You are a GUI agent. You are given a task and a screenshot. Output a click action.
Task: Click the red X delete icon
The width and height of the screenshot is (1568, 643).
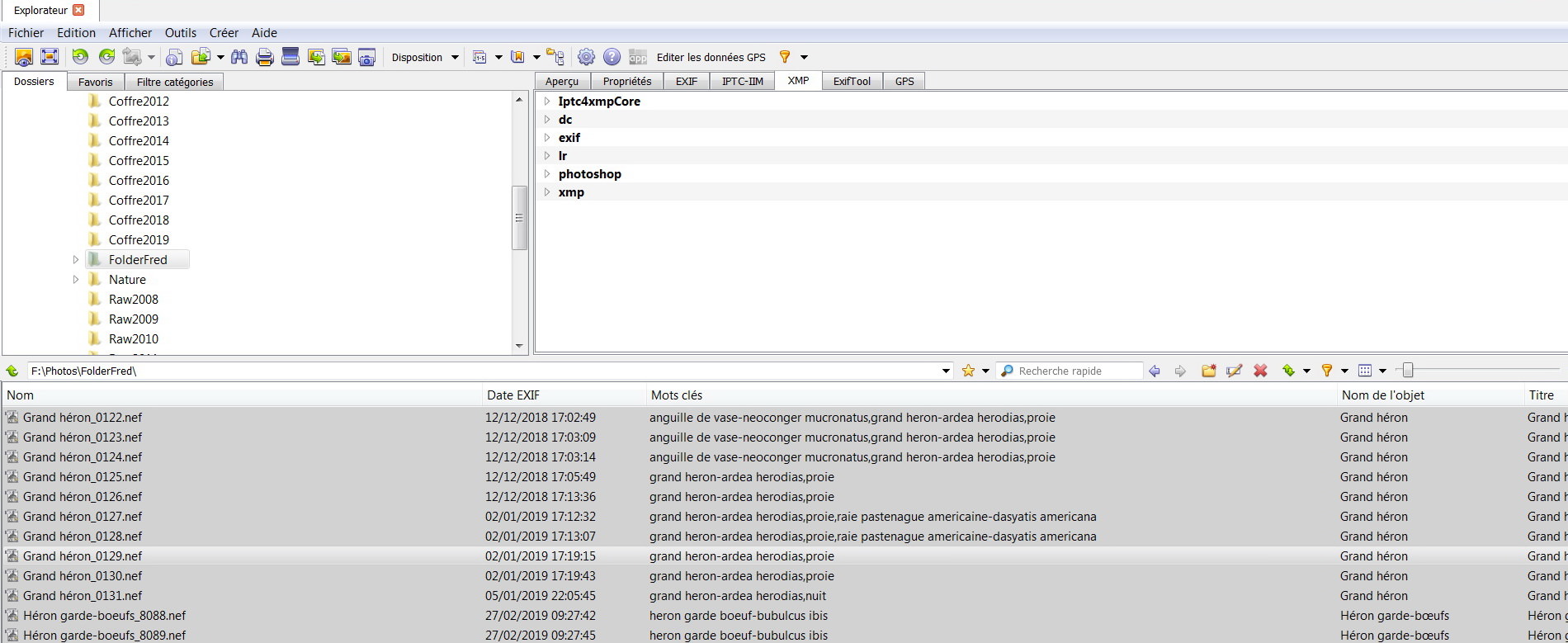tap(1260, 371)
